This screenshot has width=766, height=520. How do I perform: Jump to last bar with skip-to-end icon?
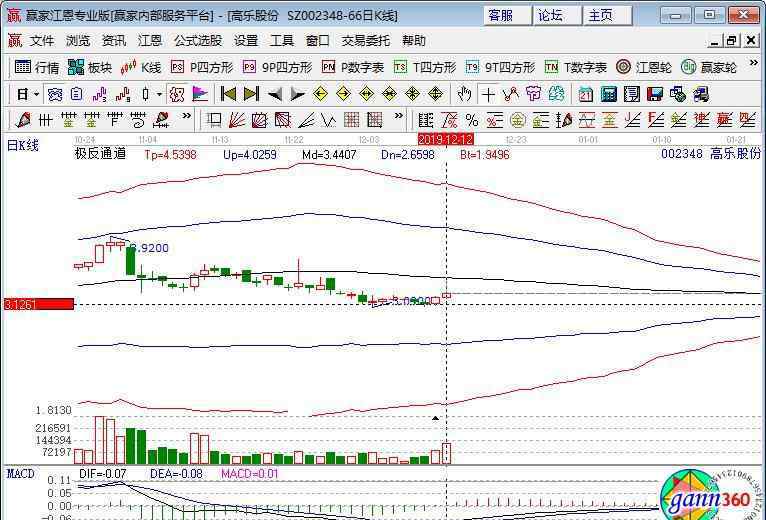coord(251,94)
